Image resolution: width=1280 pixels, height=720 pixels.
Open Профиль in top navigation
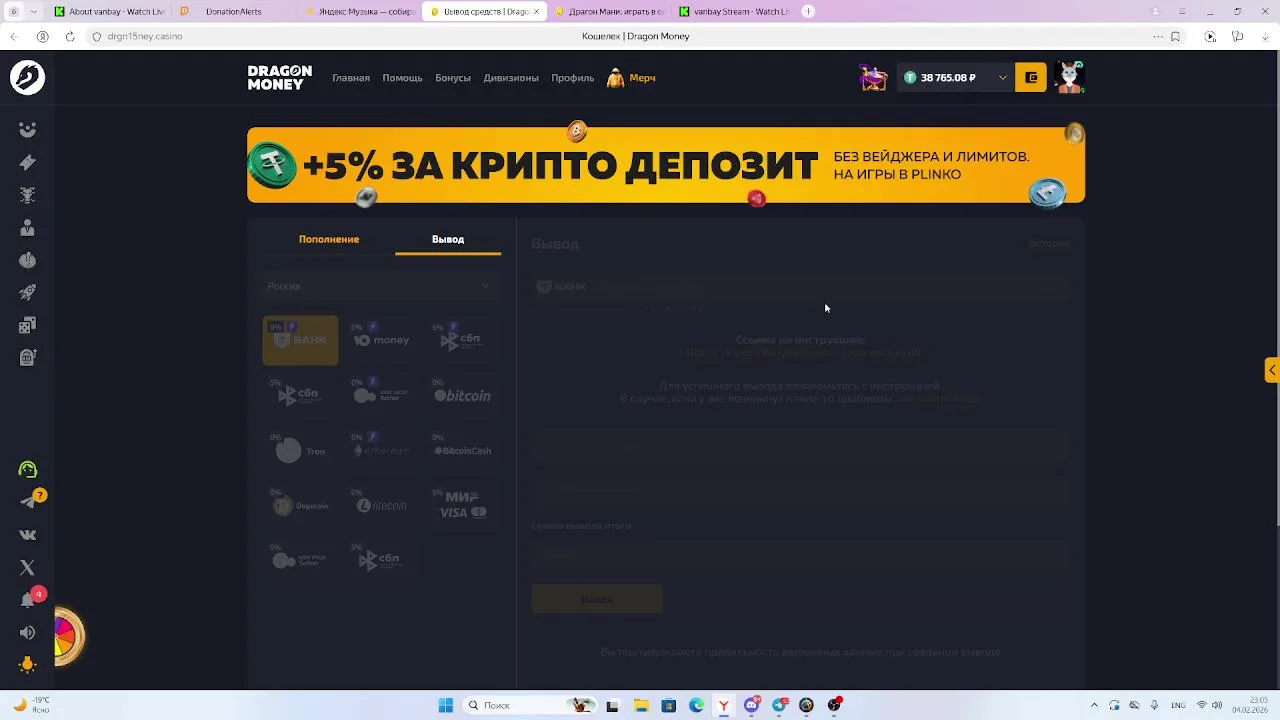[x=573, y=78]
